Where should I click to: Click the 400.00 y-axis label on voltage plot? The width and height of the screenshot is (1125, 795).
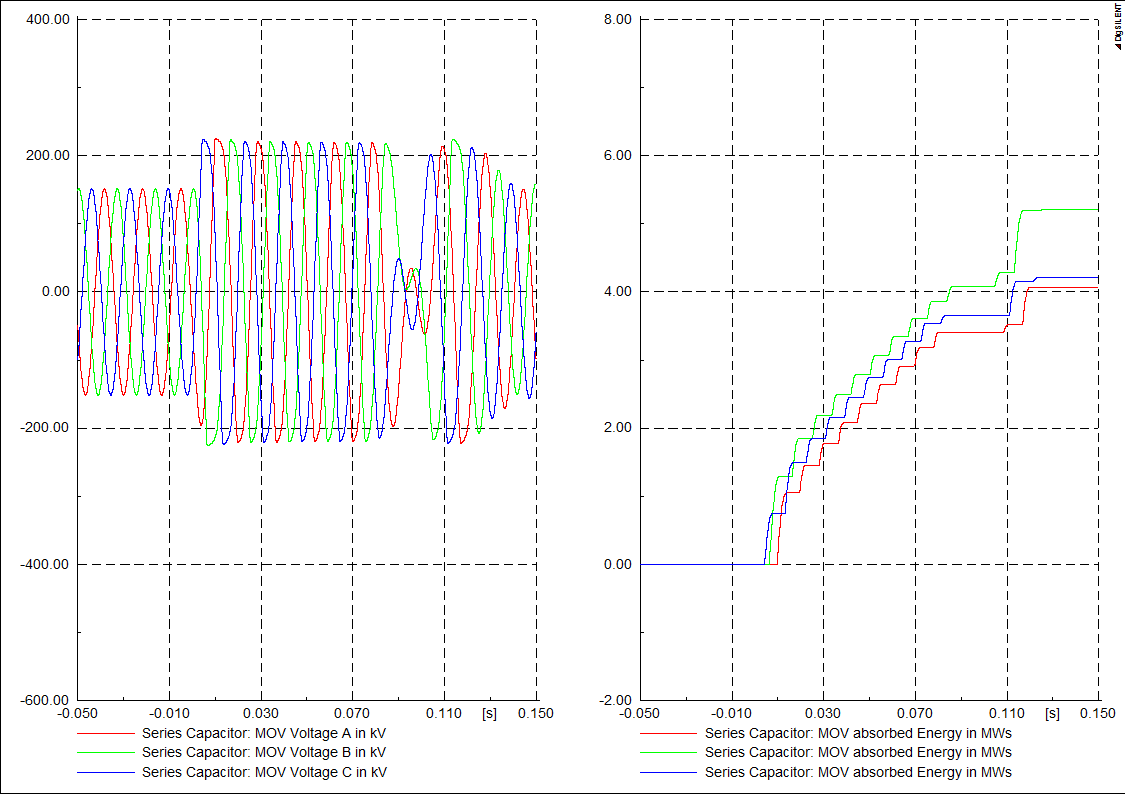[x=48, y=19]
